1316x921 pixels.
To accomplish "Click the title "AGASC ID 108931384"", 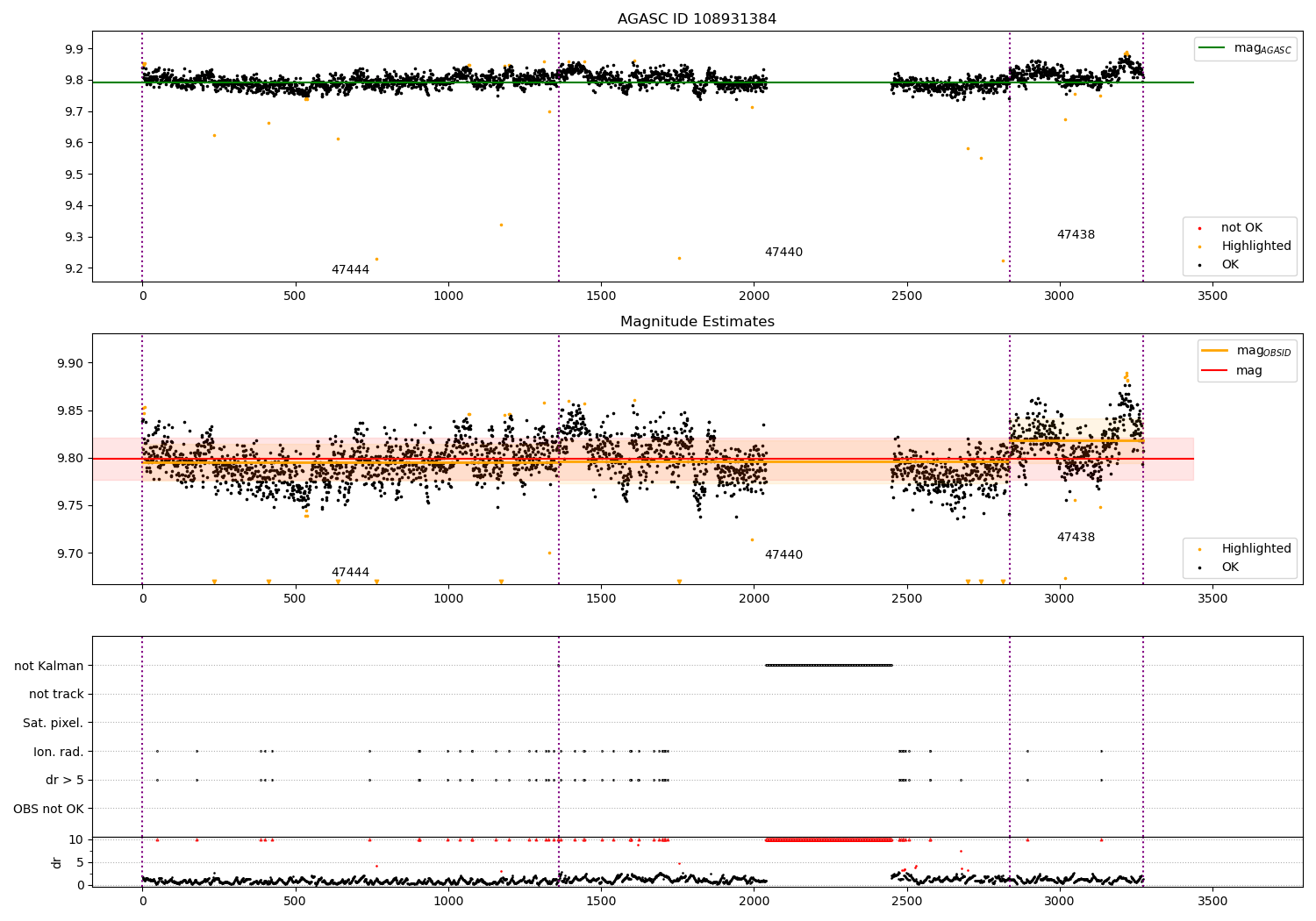I will tap(697, 19).
